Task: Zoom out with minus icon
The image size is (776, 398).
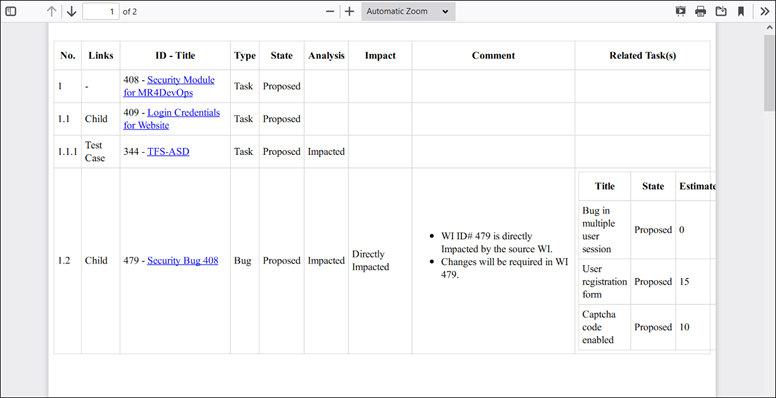Action: pyautogui.click(x=330, y=11)
